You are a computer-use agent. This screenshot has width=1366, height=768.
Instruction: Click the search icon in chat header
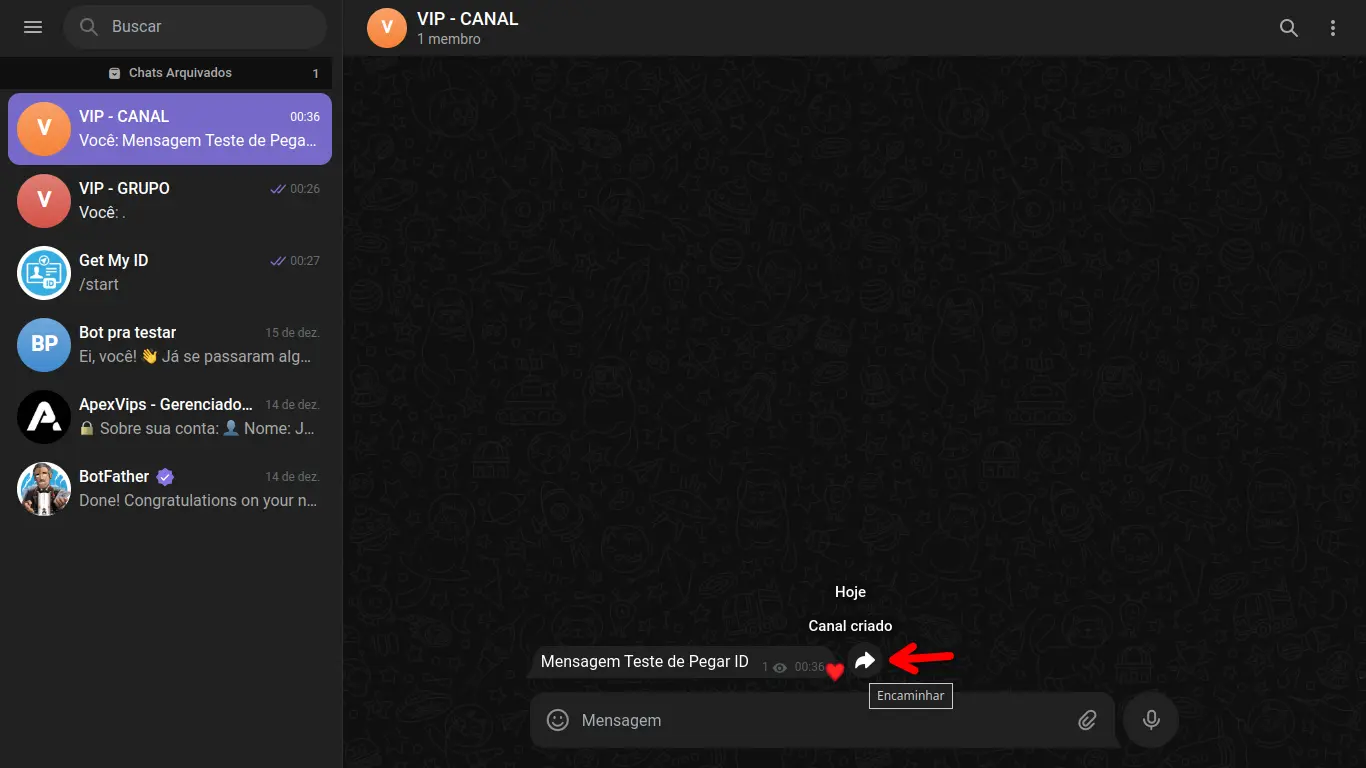coord(1289,28)
